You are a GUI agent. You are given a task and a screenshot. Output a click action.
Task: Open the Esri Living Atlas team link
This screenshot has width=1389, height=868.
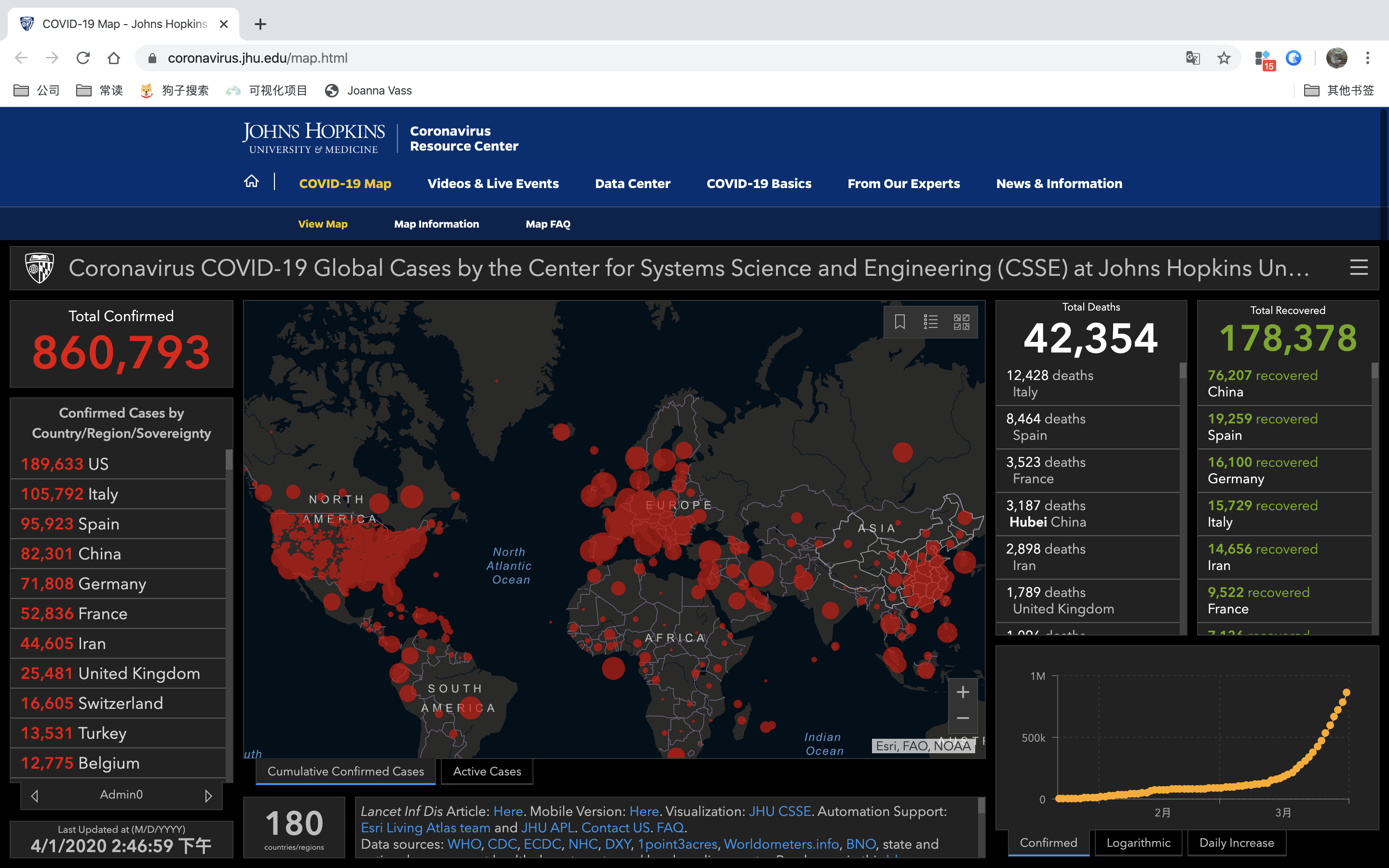point(425,828)
